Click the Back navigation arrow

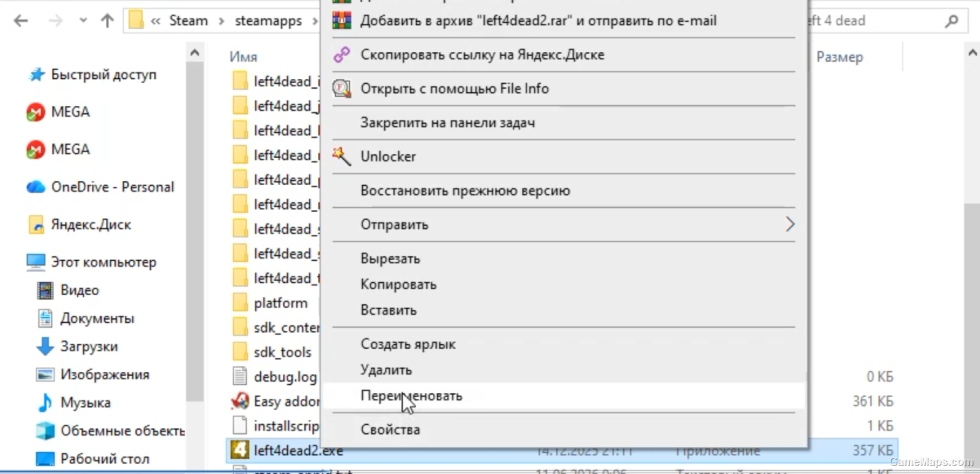pyautogui.click(x=21, y=21)
